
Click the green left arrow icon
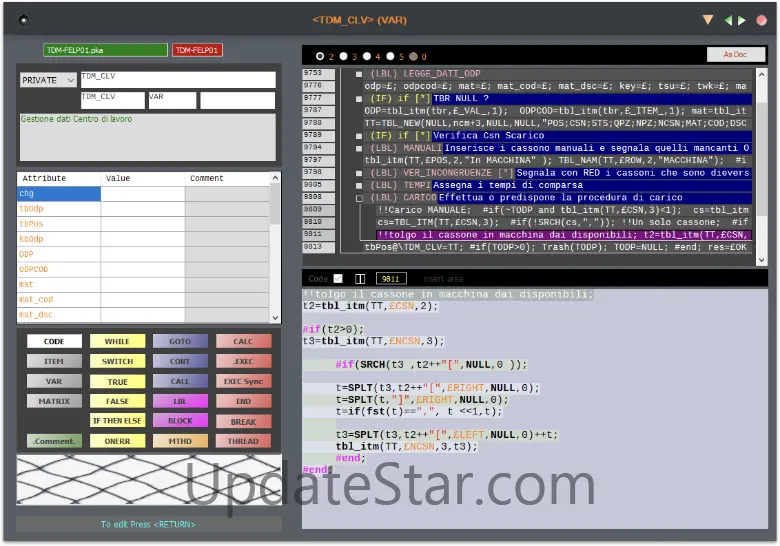728,20
